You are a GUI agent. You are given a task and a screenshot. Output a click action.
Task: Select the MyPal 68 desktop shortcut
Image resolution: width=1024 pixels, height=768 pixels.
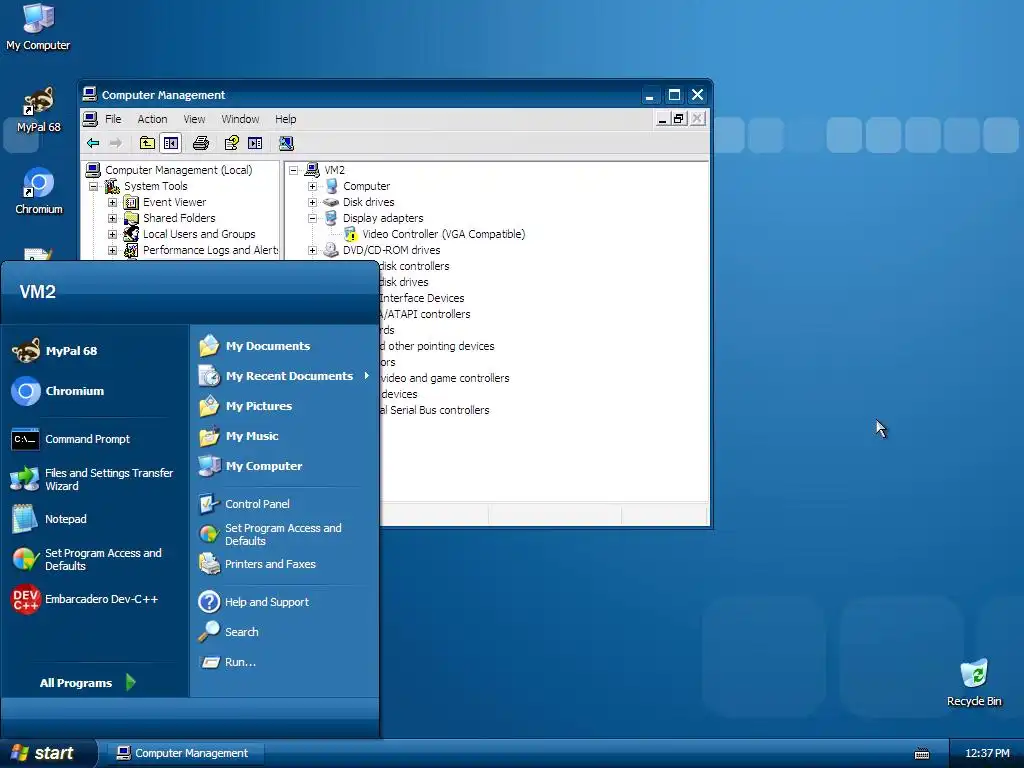point(39,109)
